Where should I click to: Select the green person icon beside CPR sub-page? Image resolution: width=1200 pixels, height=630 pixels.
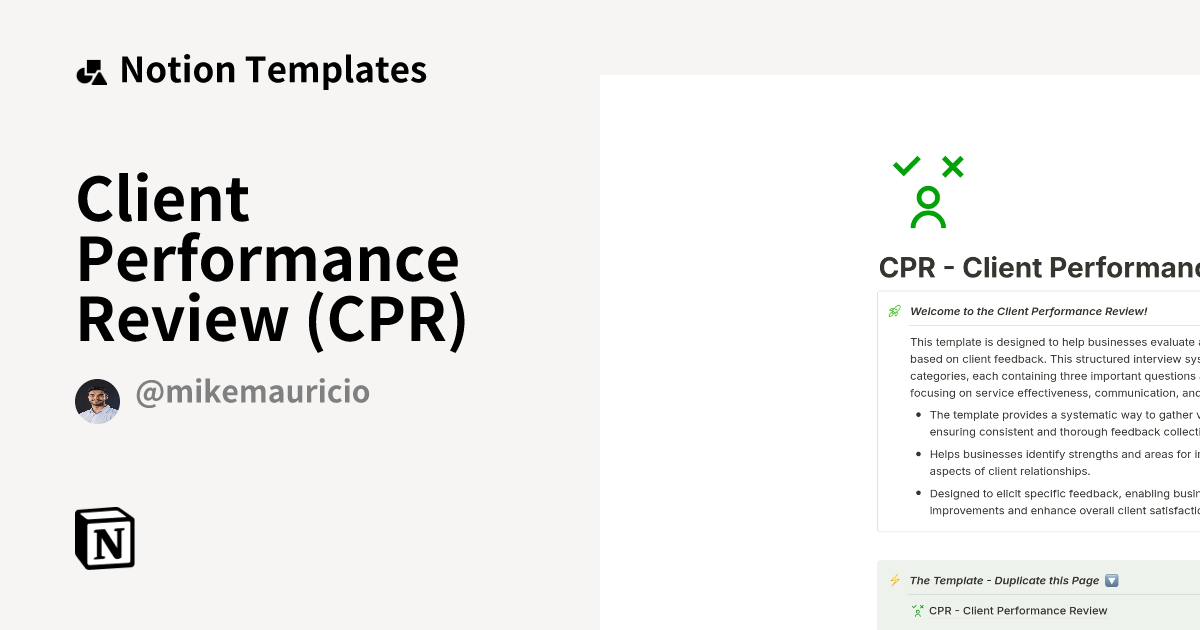(916, 610)
